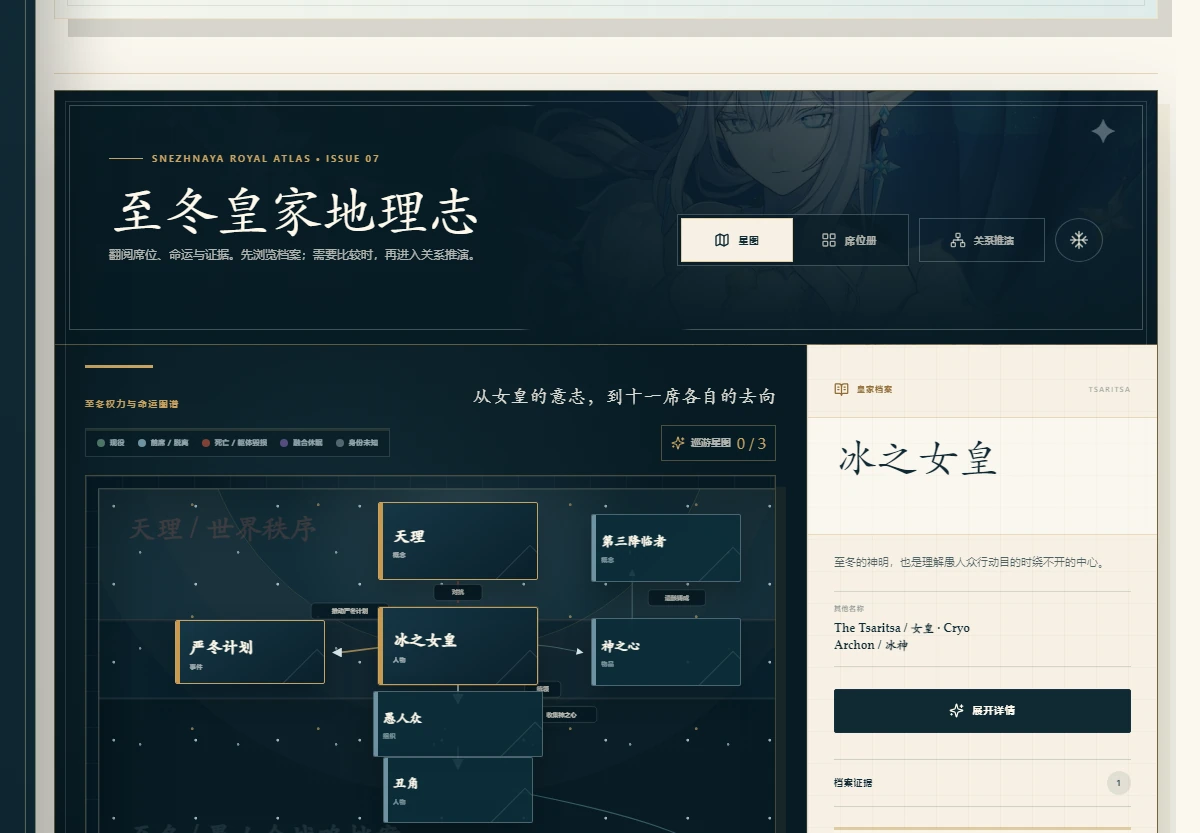Start the 巡游星图 0/3 tour
This screenshot has width=1200, height=833.
[718, 443]
